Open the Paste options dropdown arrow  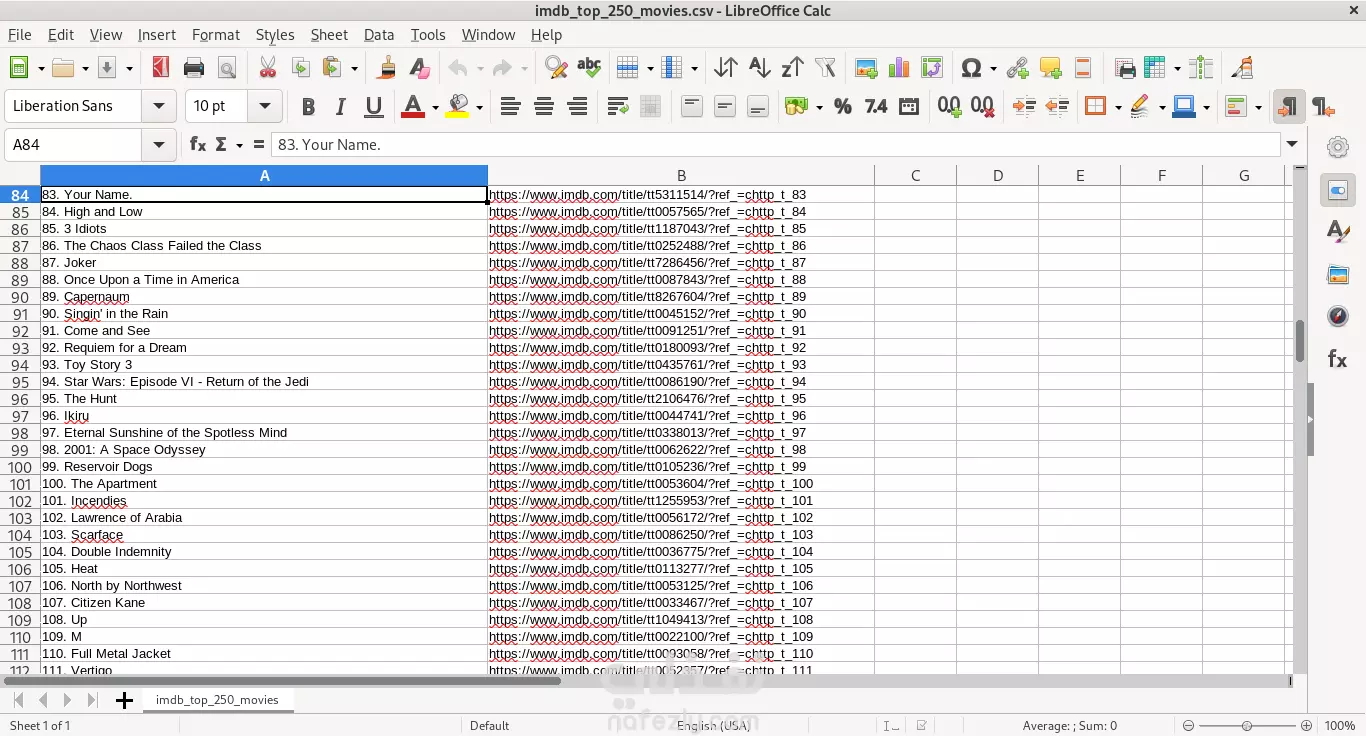355,68
